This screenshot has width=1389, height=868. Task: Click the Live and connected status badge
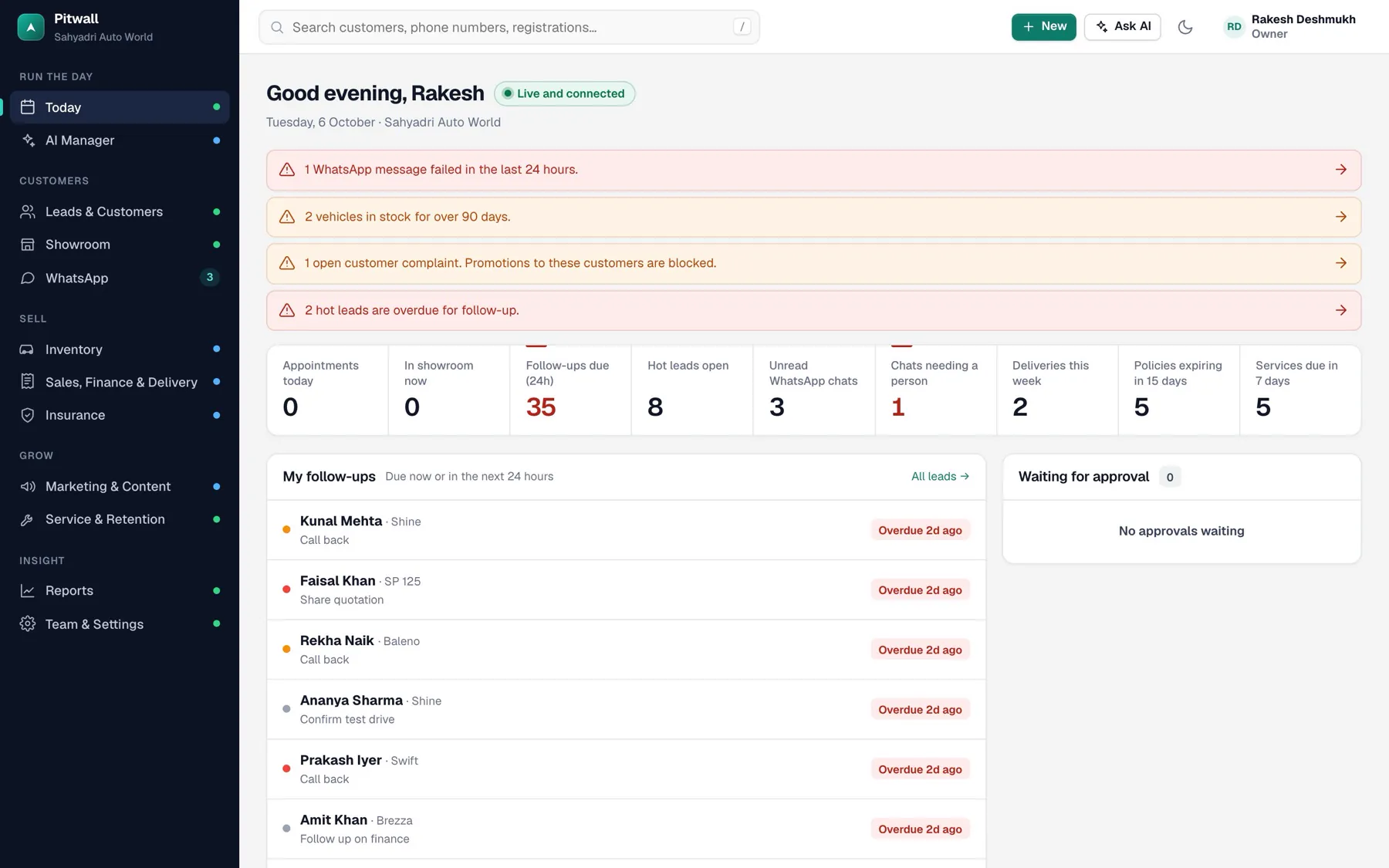(564, 93)
